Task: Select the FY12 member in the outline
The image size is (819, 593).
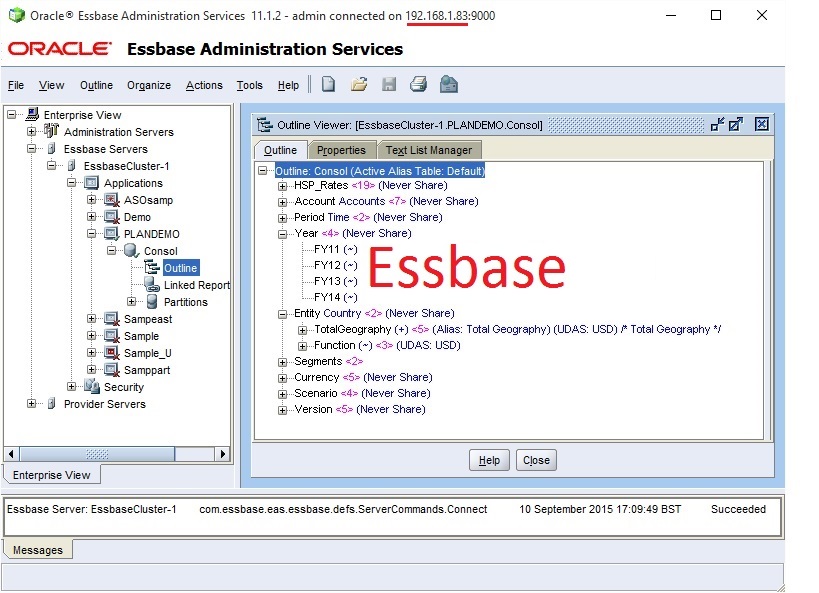Action: [335, 266]
